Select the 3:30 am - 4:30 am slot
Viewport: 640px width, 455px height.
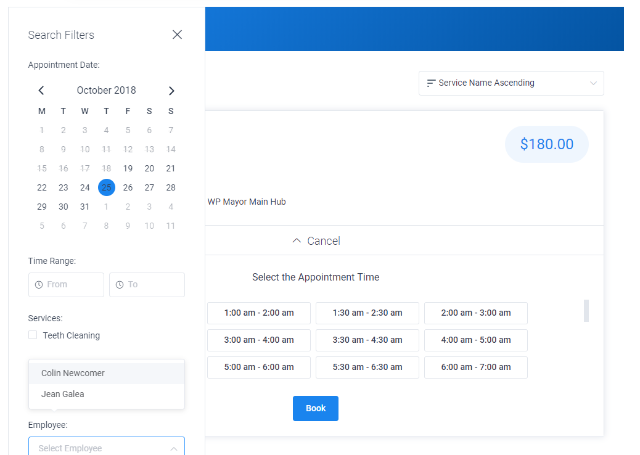coord(367,340)
